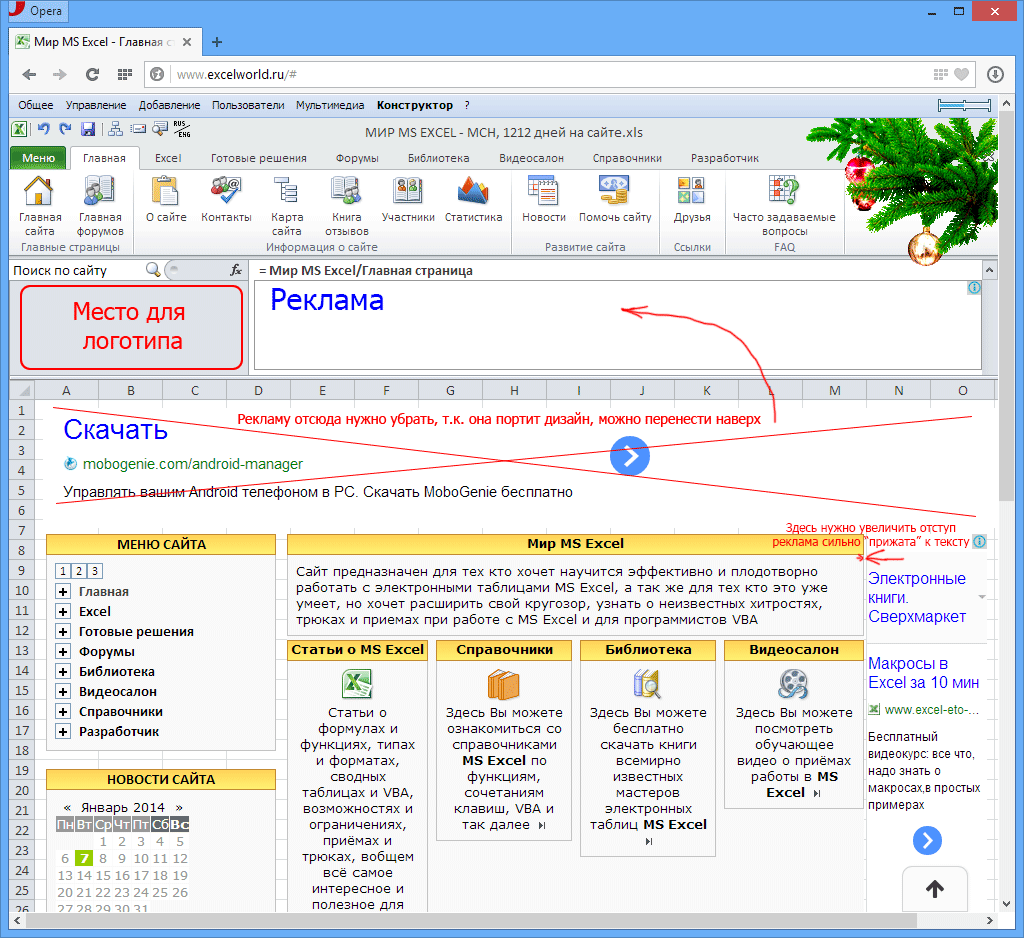Click the Место для логотипа placeholder
The image size is (1024, 938).
tap(131, 327)
